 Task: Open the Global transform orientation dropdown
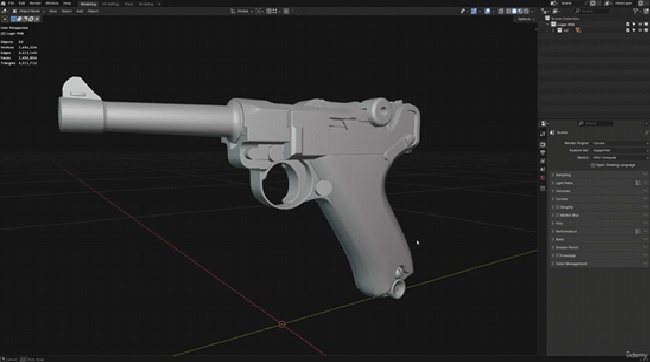(242, 11)
